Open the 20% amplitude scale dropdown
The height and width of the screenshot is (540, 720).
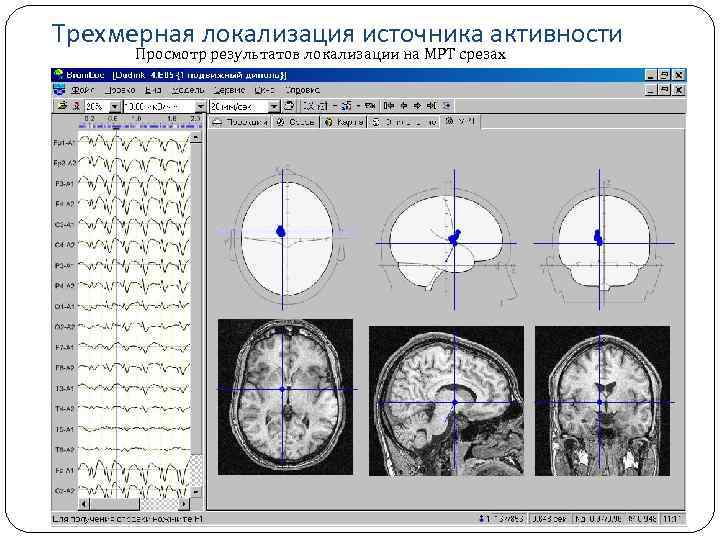pos(115,107)
